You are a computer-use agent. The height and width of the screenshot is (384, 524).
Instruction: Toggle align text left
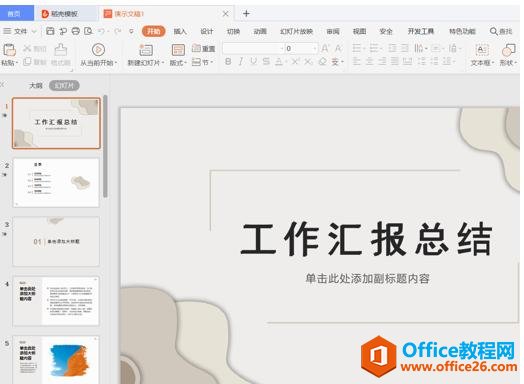tap(357, 61)
